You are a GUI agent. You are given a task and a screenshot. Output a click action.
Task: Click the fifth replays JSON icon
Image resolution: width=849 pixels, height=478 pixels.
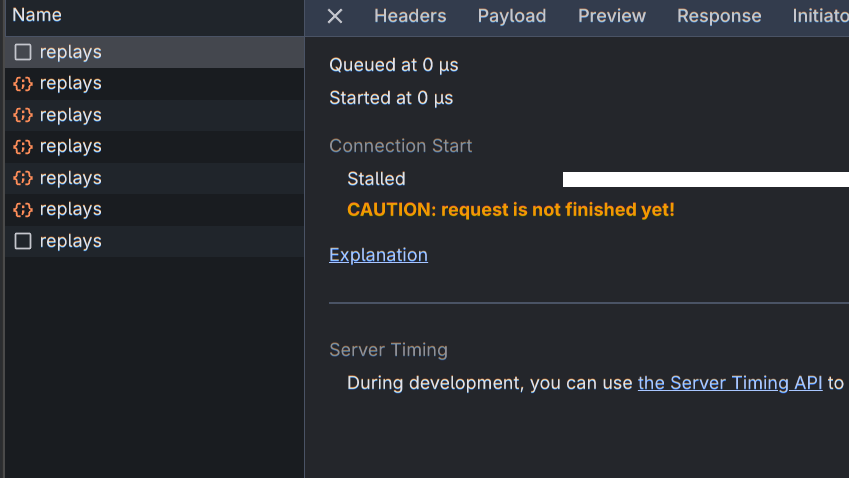click(23, 178)
